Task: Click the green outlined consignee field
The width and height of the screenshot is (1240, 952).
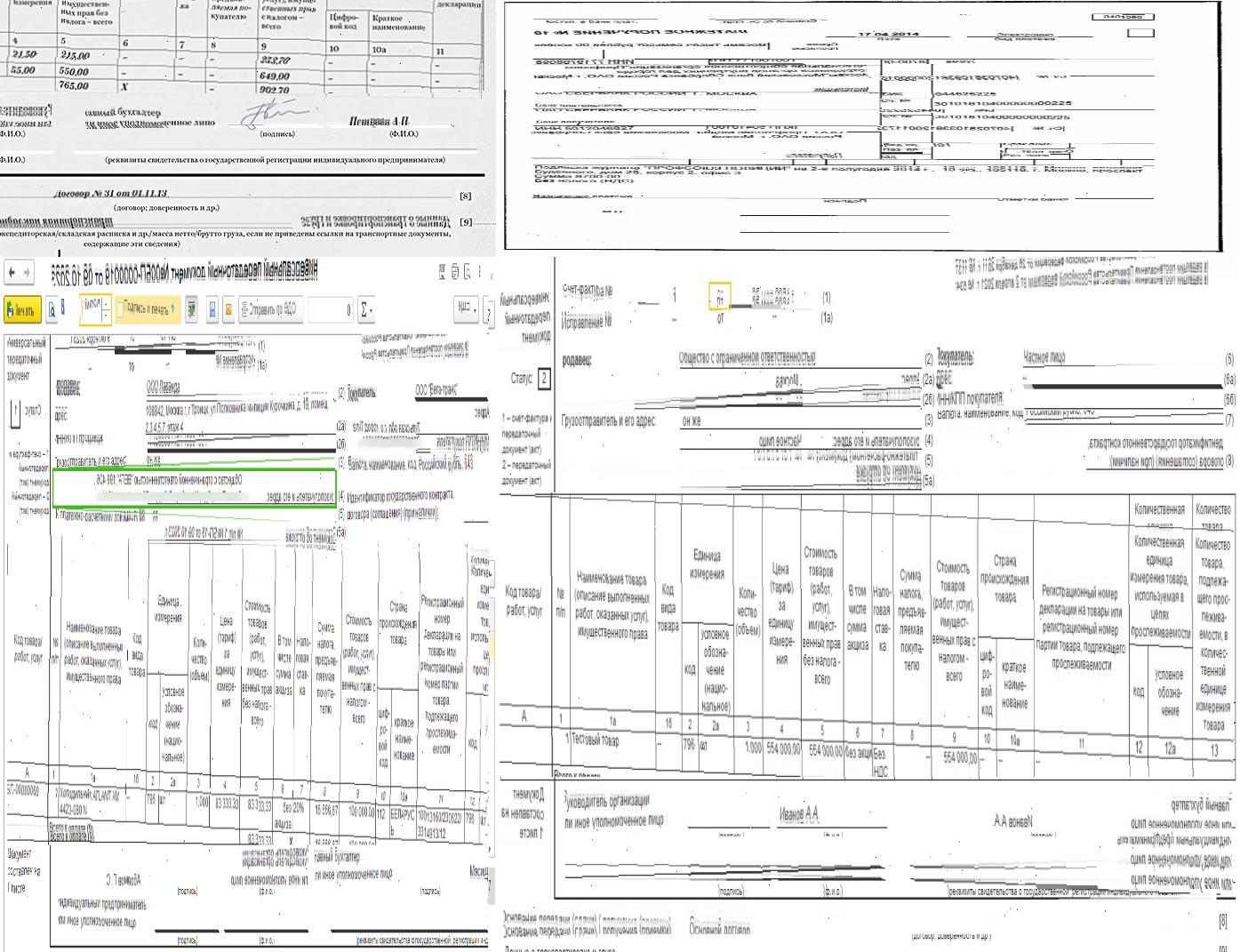Action: click(195, 487)
